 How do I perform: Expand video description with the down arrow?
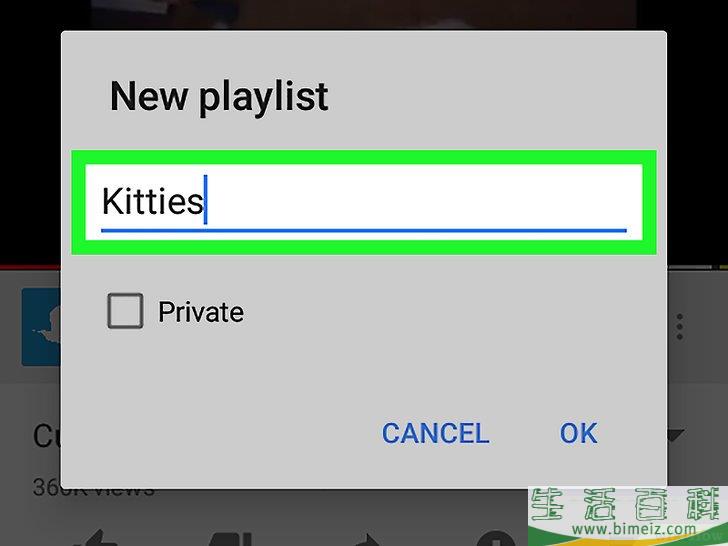tap(676, 436)
